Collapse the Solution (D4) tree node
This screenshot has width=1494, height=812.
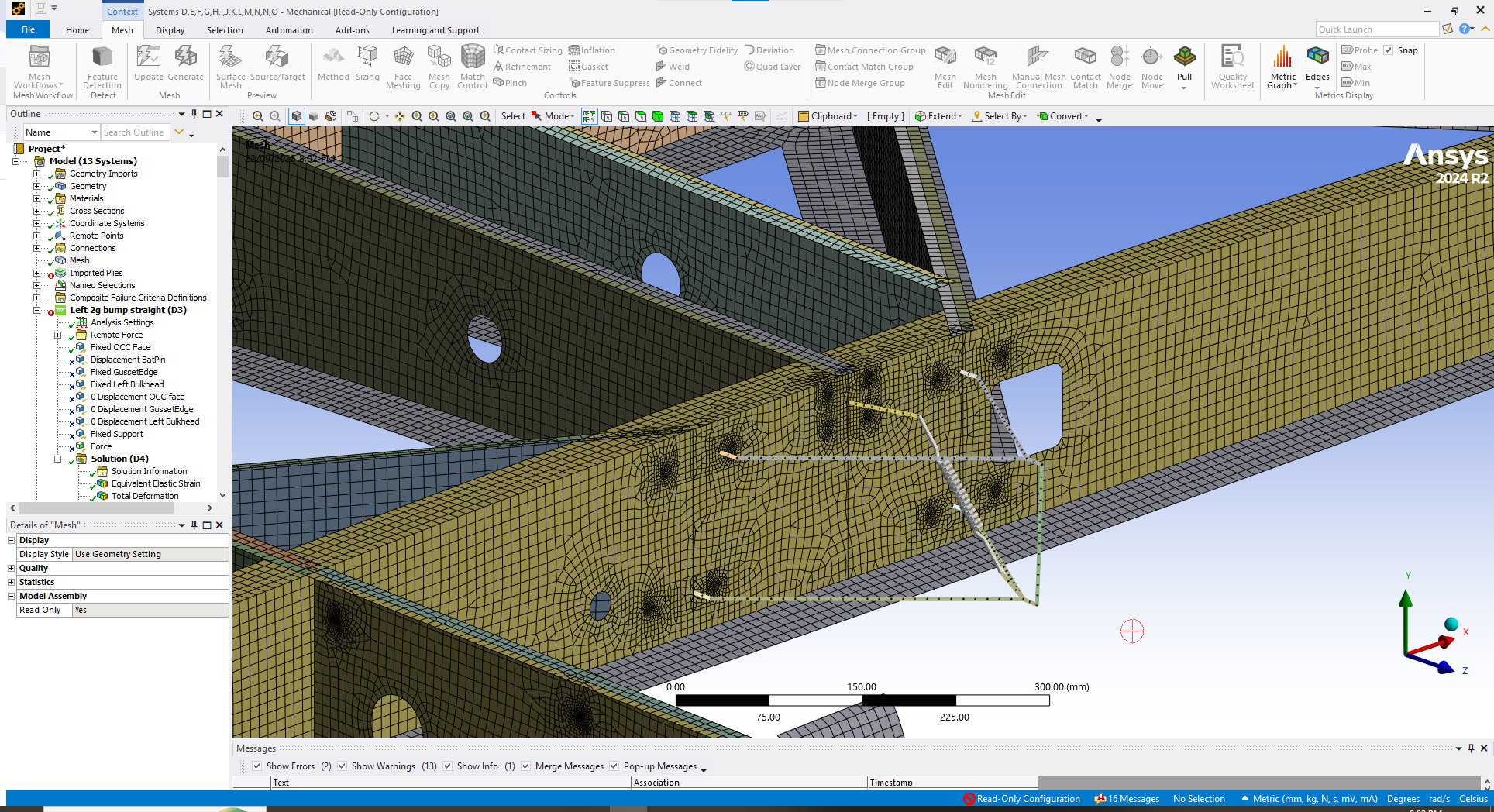tap(57, 459)
